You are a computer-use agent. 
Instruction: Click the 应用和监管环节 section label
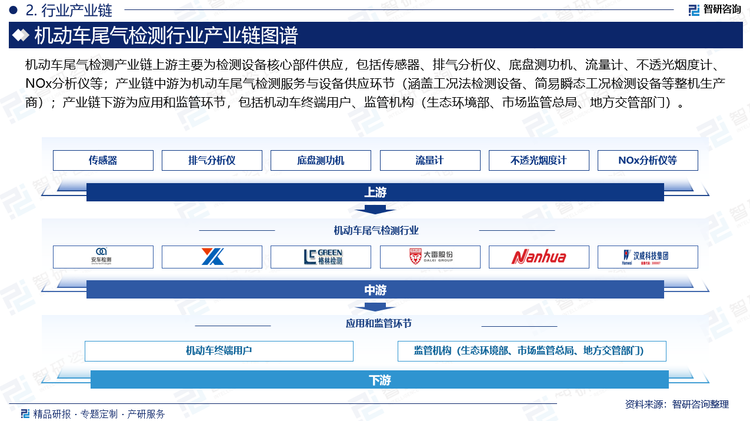click(x=378, y=323)
